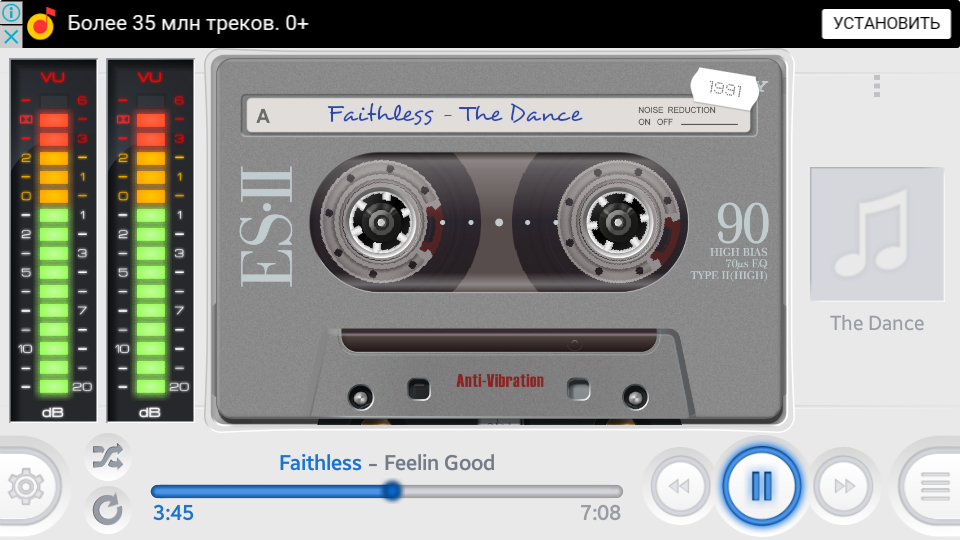Click the left VU meter
This screenshot has width=960, height=540.
(x=53, y=241)
